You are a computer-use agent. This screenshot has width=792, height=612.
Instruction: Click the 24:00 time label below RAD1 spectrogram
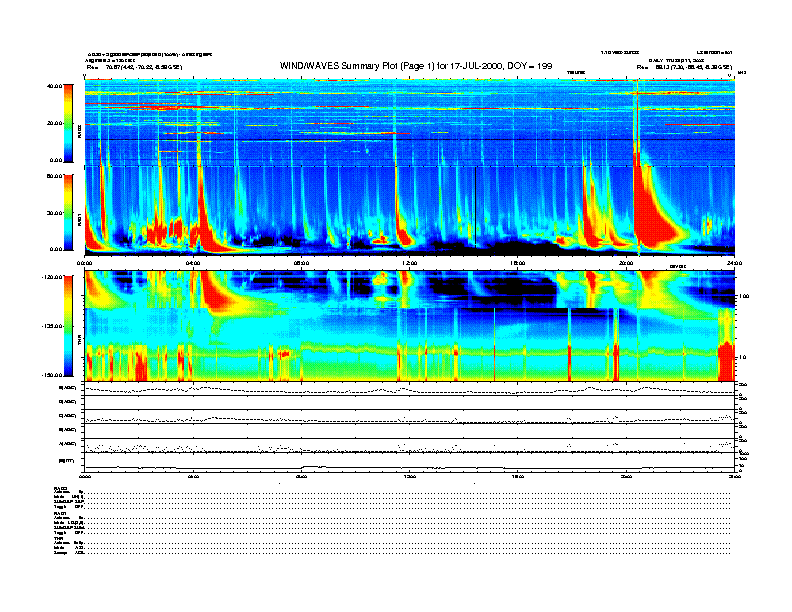click(734, 263)
